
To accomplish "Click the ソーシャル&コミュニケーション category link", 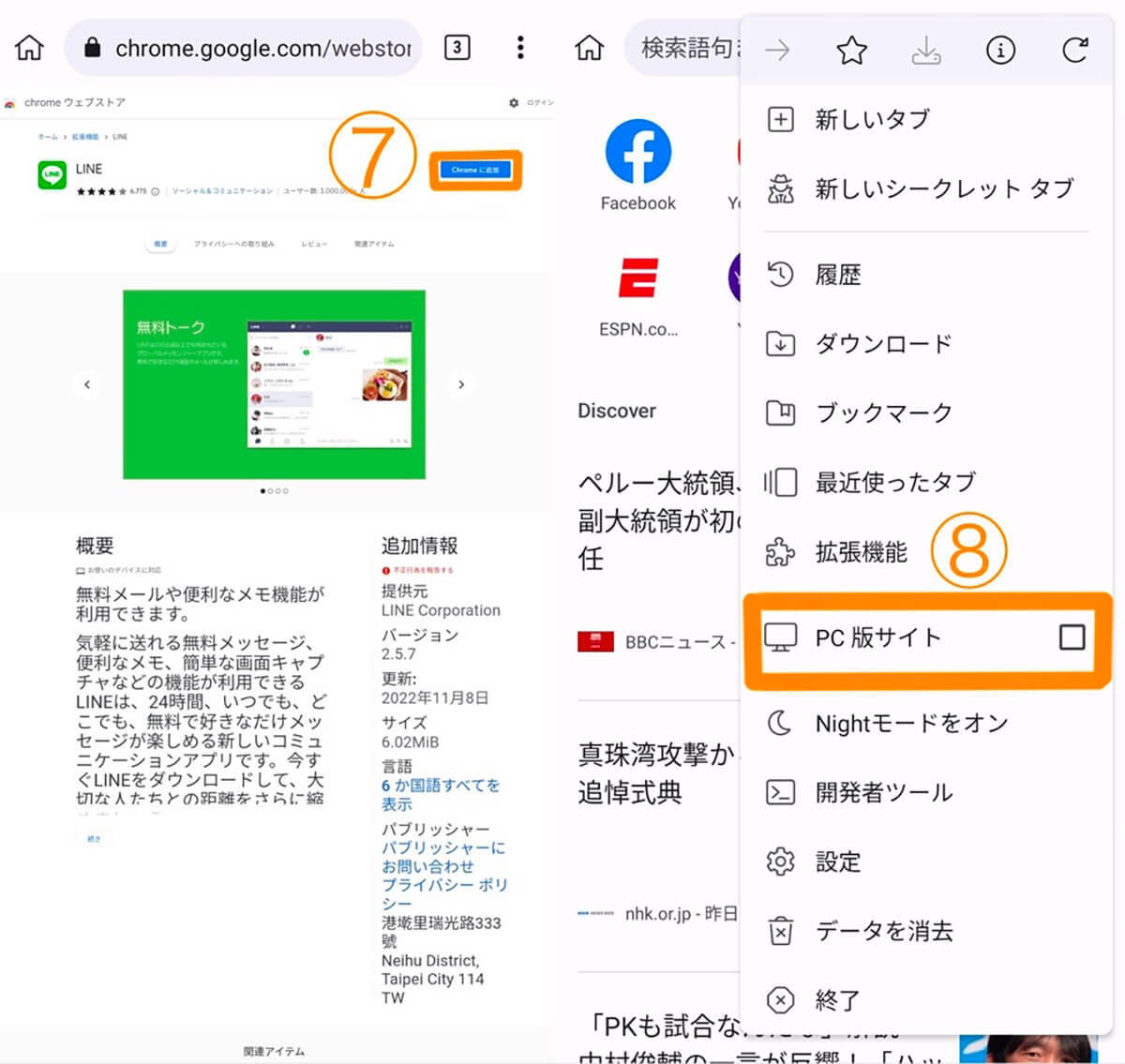I will coord(222,191).
